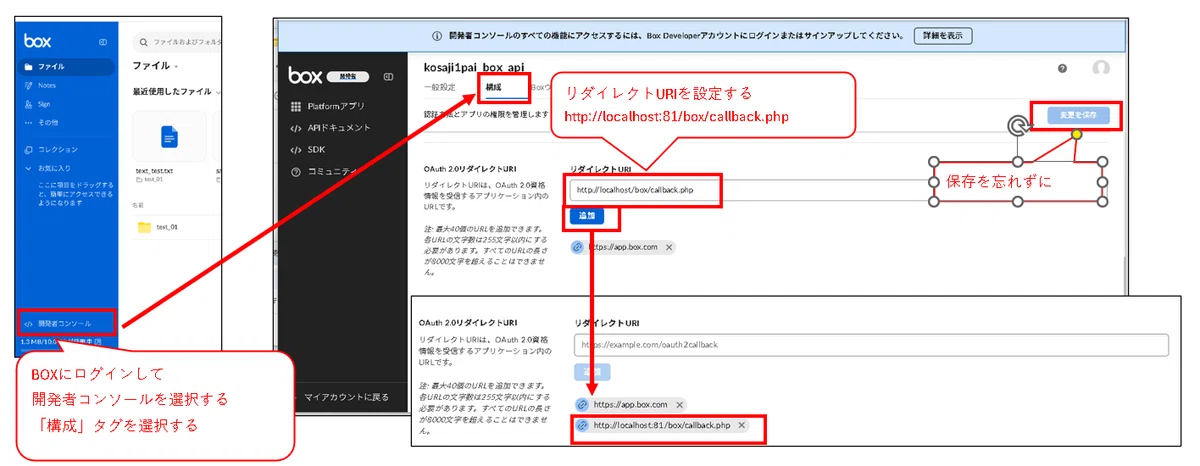This screenshot has width=1200, height=466.
Task: Click the file search field
Action: (x=176, y=42)
